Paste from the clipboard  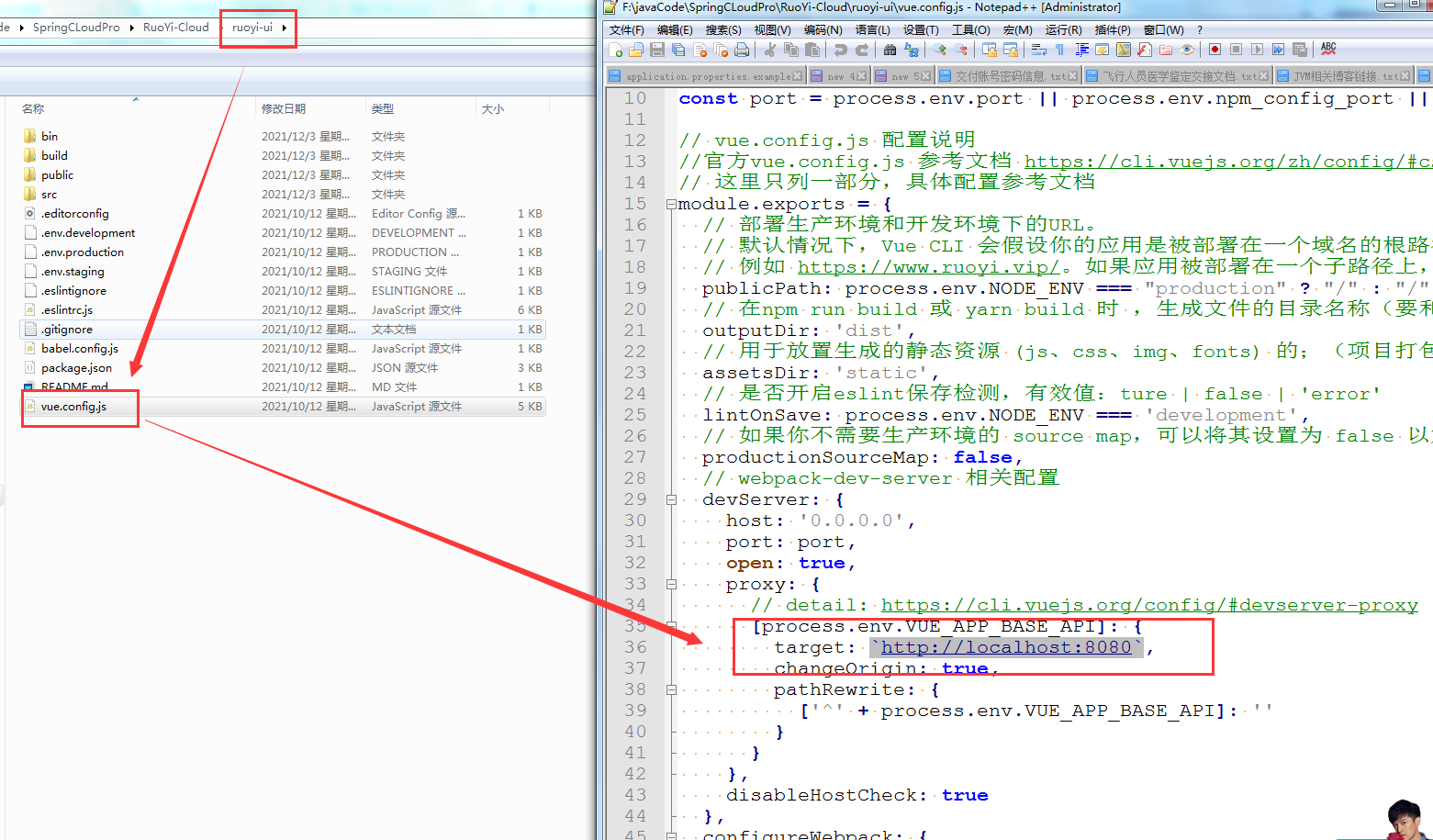813,50
